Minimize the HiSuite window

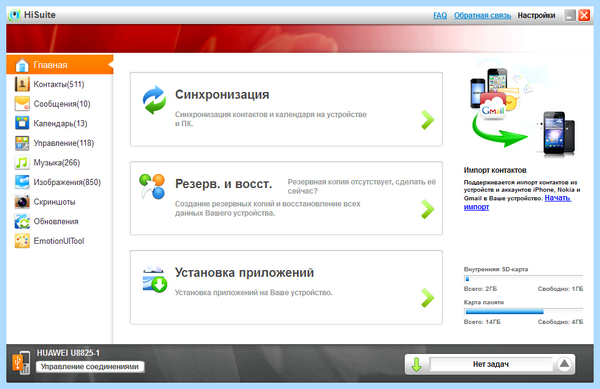[x=570, y=15]
